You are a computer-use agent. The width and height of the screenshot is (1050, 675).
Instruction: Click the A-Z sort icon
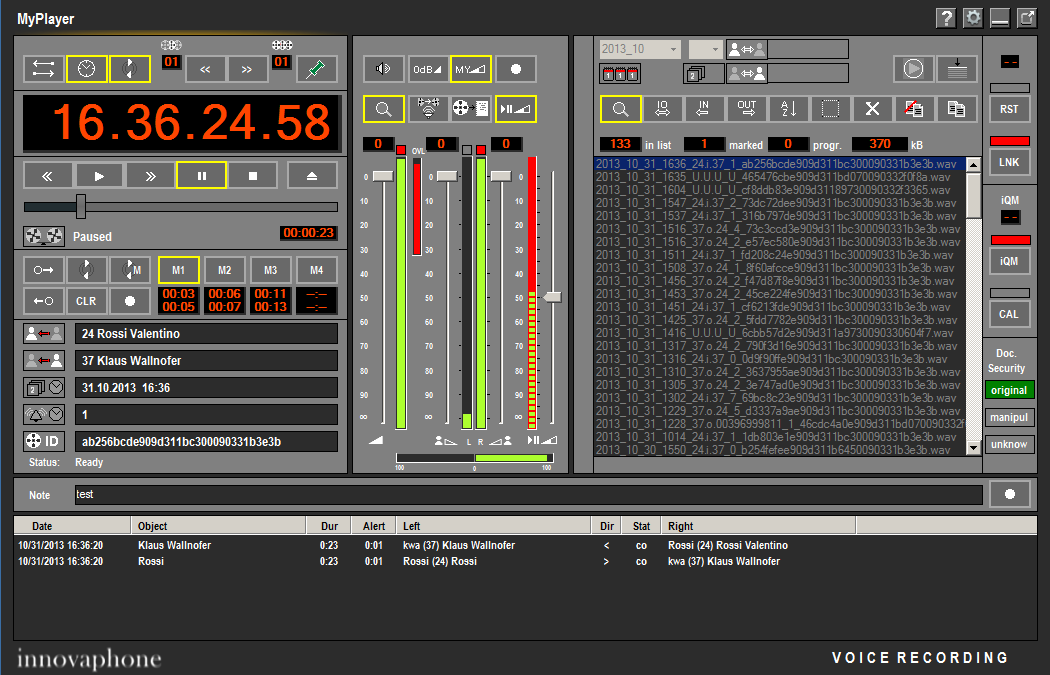(789, 109)
